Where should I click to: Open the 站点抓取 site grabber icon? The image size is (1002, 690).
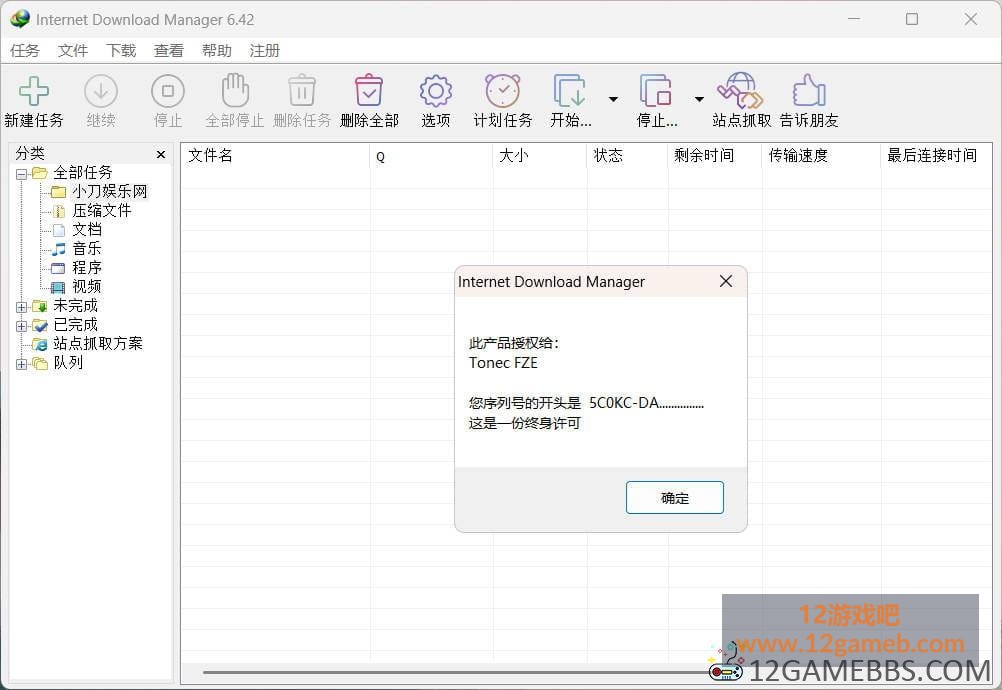tap(740, 90)
